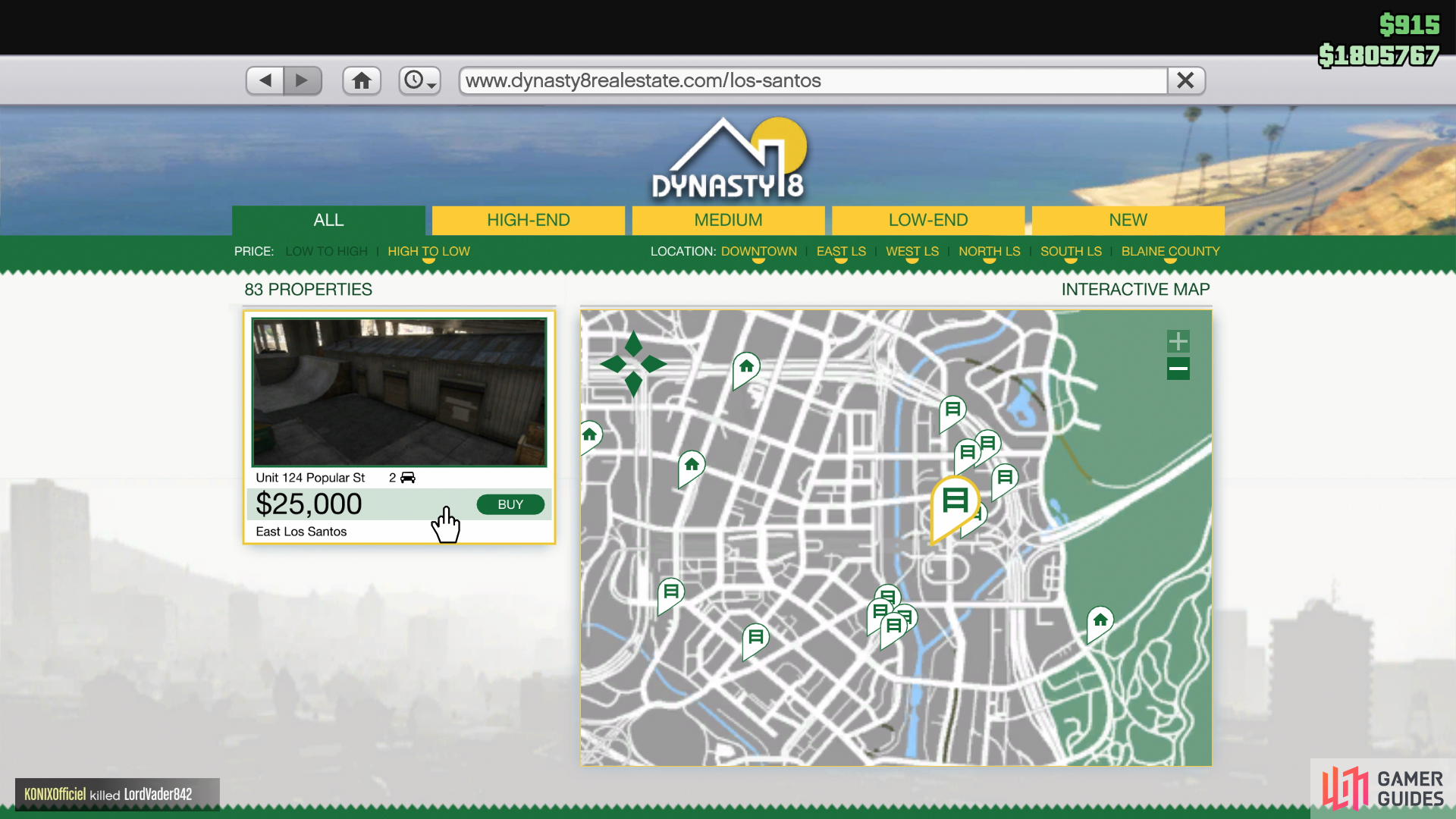Buy Unit 124 Popular St
Image resolution: width=1456 pixels, height=819 pixels.
click(x=510, y=504)
